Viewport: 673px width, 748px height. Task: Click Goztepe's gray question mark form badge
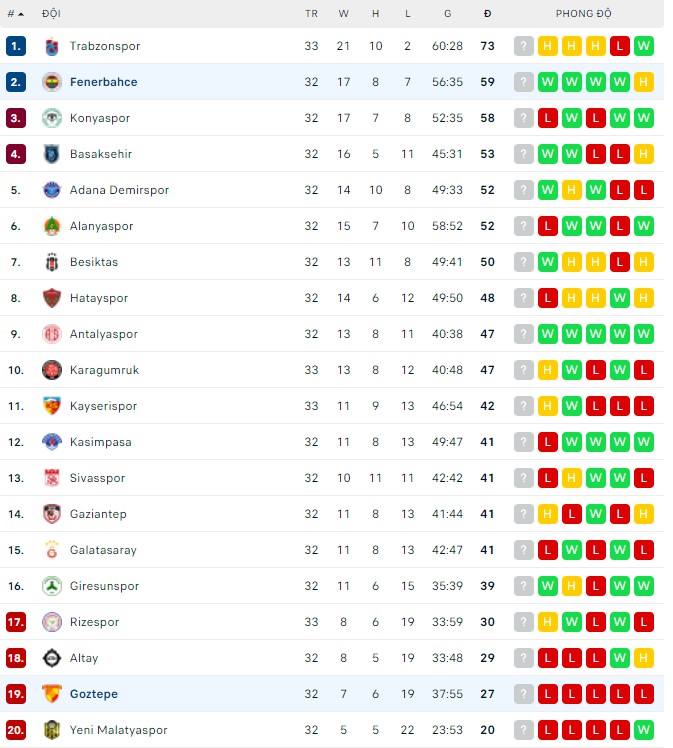tap(524, 694)
